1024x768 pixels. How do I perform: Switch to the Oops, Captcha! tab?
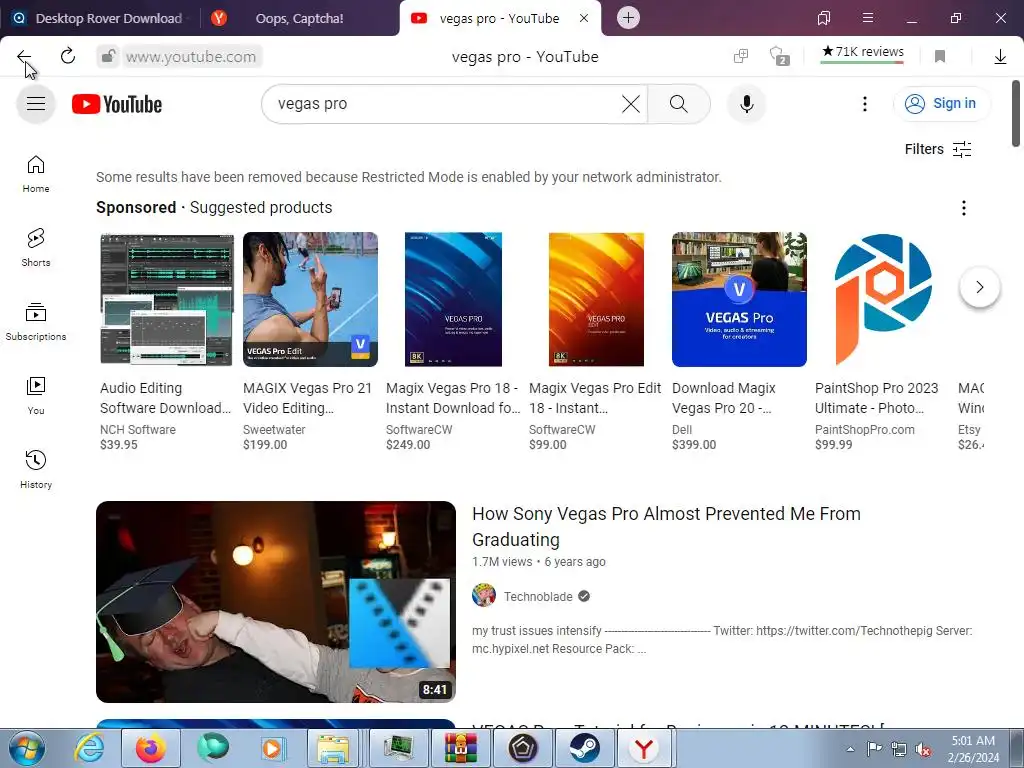coord(299,18)
